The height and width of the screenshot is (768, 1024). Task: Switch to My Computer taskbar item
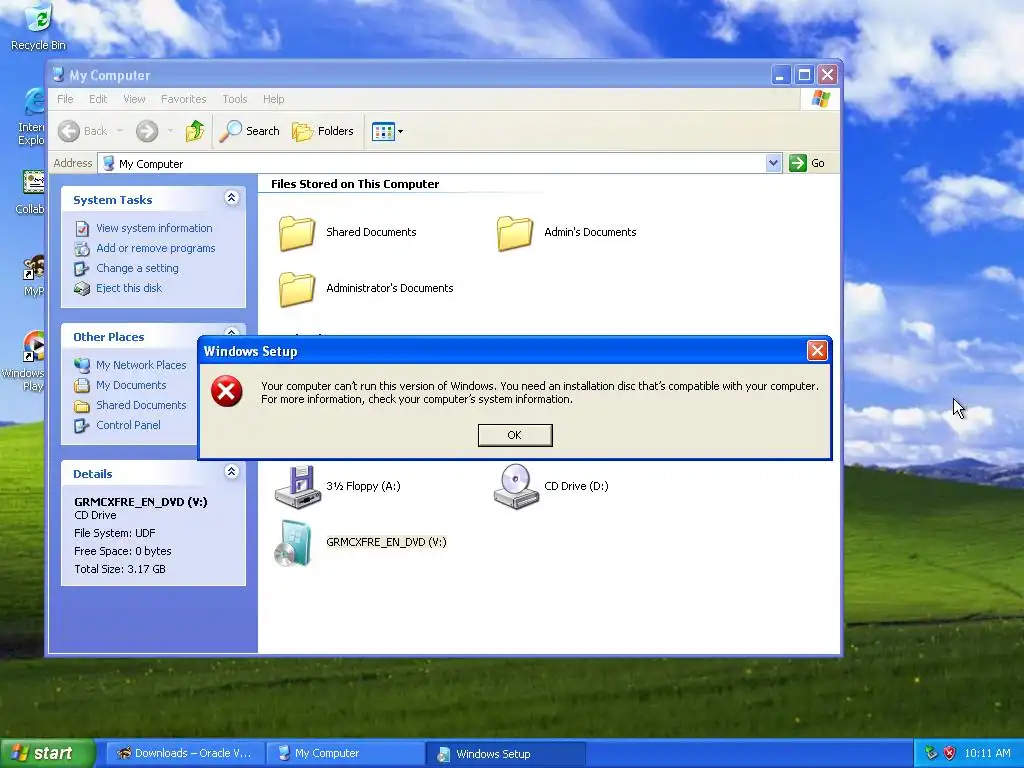(345, 753)
